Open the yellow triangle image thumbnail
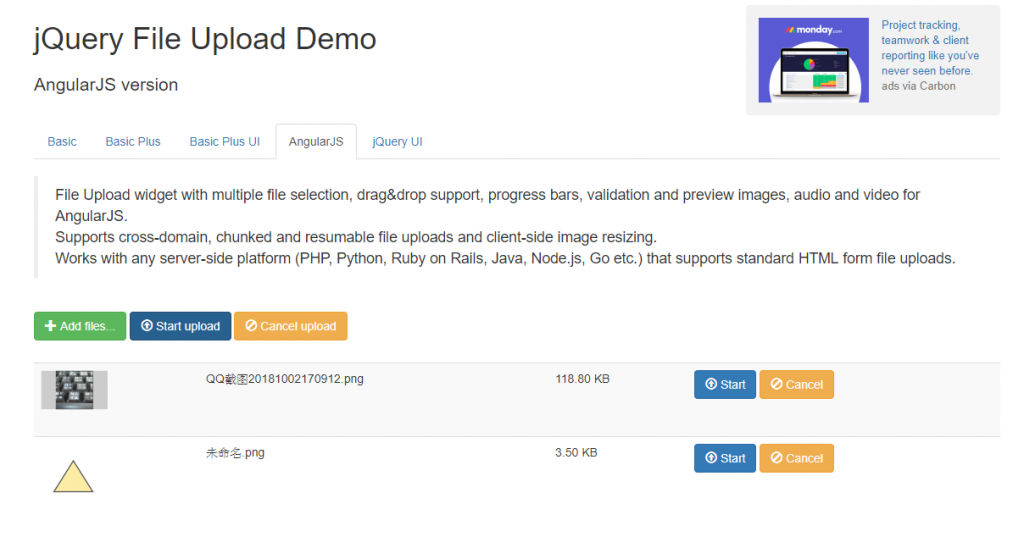Screen dimensions: 1024x548 click(73, 476)
